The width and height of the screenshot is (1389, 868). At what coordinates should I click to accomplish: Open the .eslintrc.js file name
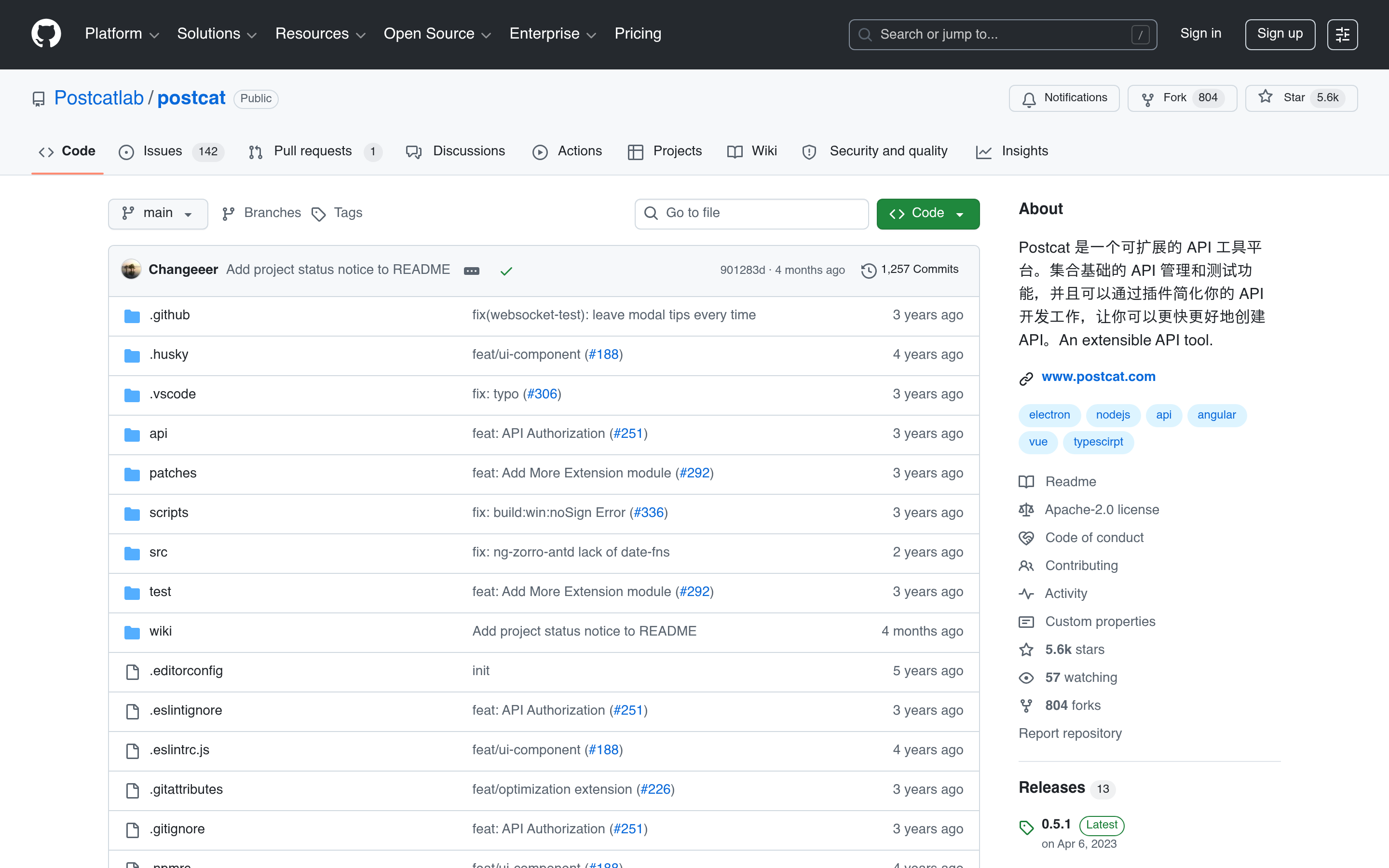tap(179, 750)
